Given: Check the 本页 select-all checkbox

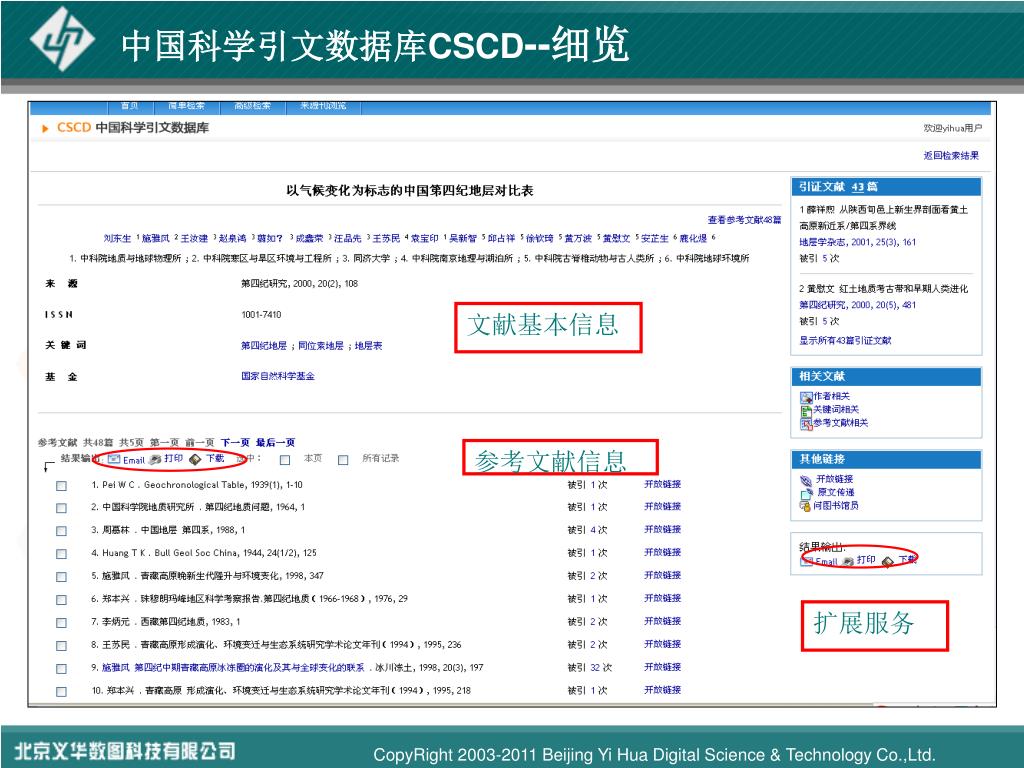Looking at the screenshot, I should [285, 460].
